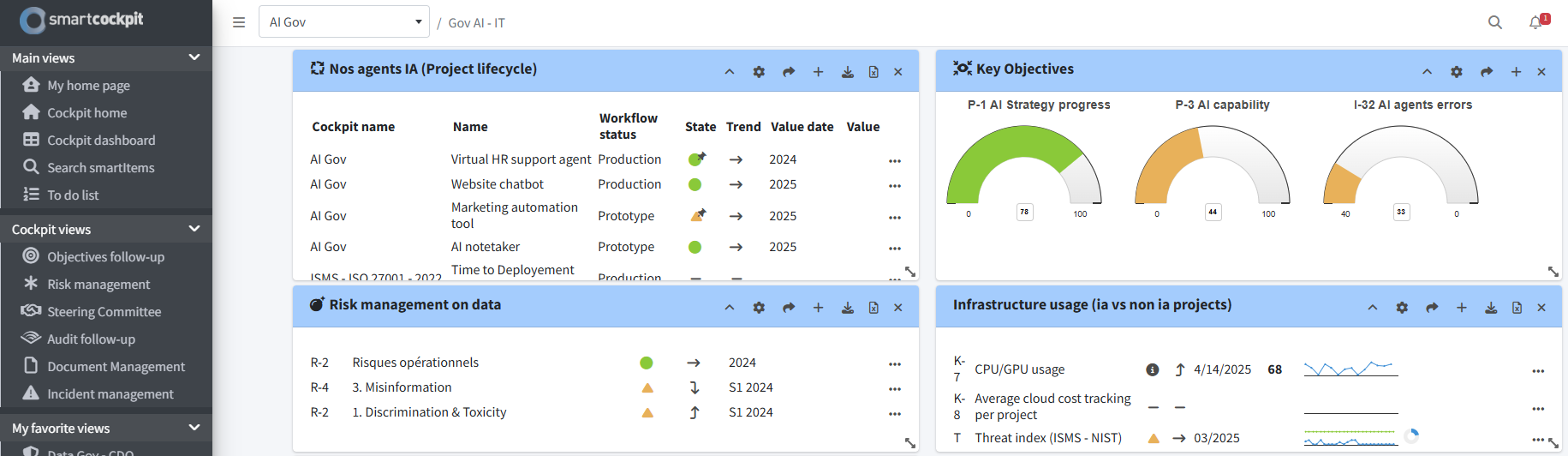Download the Risk management on data panel
Screen dimensions: 1568x456
click(847, 308)
